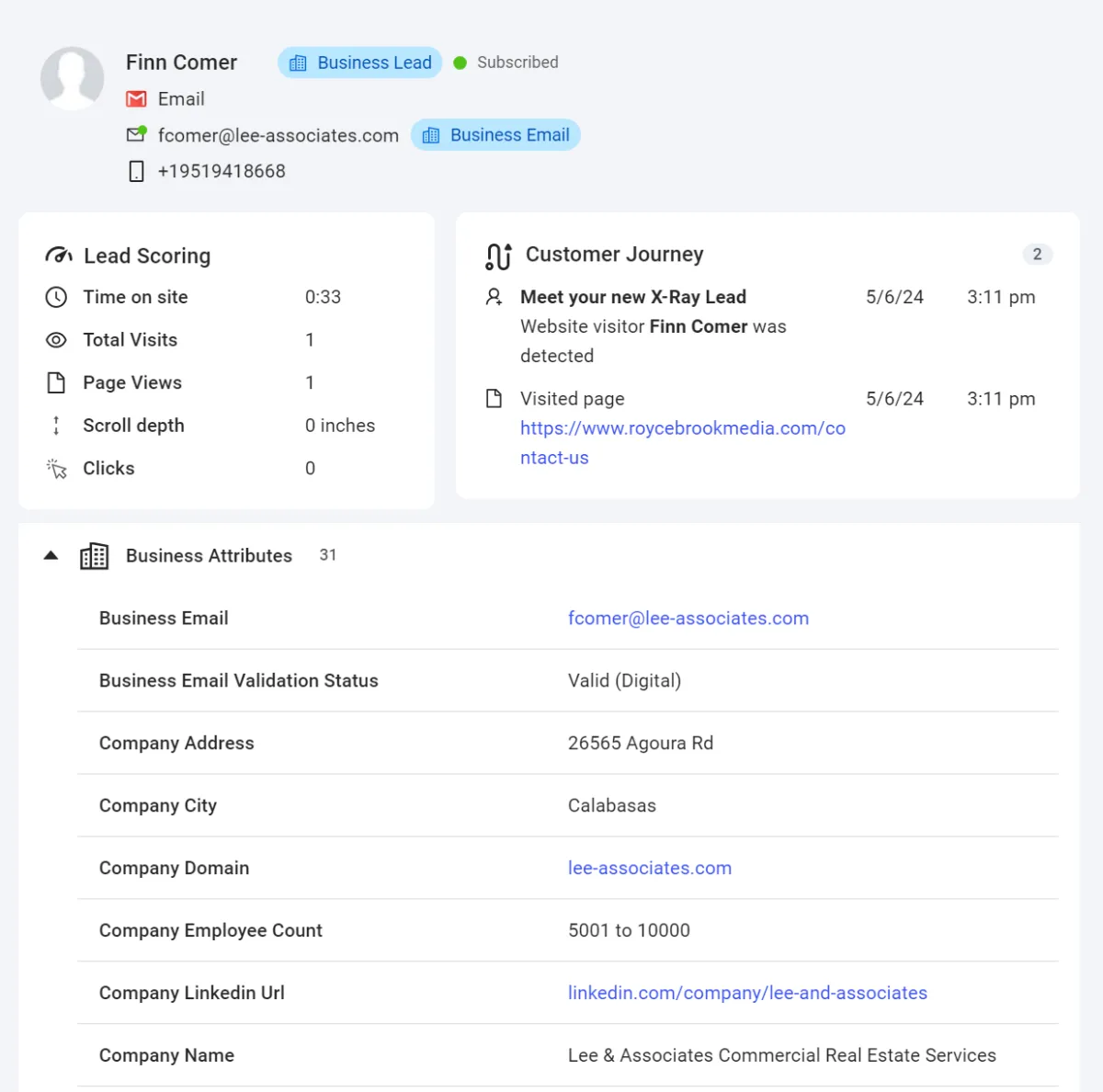Viewport: 1103px width, 1092px height.
Task: Click the Finn Comer name heading
Action: click(182, 63)
